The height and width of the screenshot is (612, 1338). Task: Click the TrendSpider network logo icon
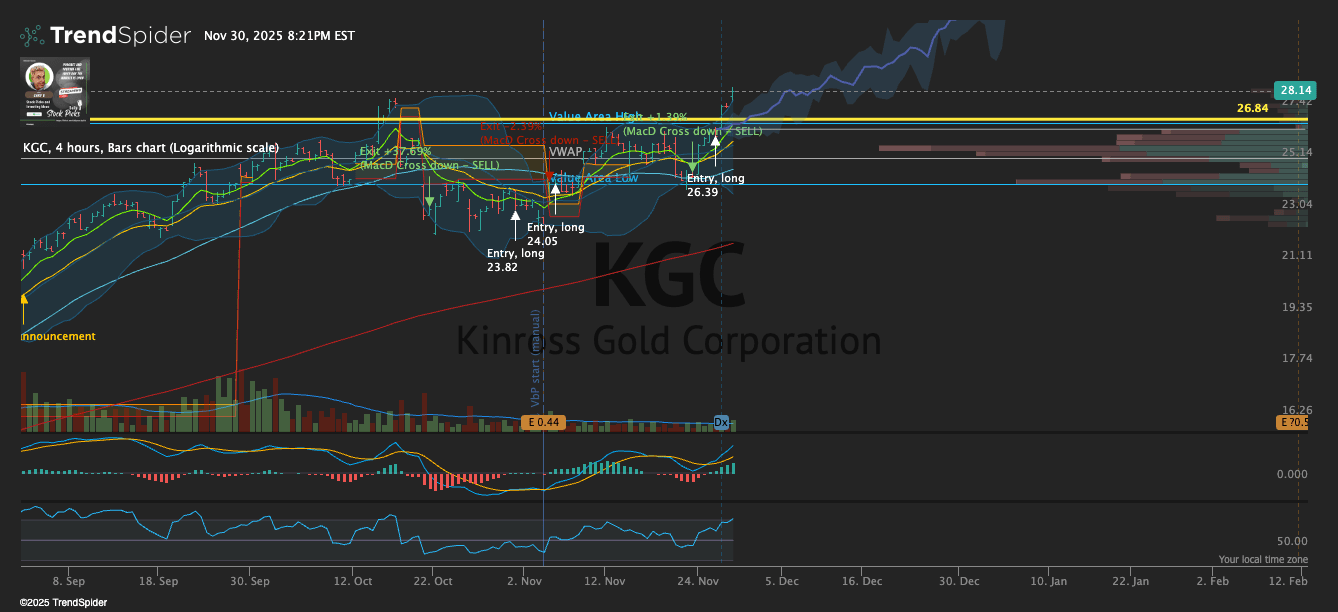coord(32,36)
